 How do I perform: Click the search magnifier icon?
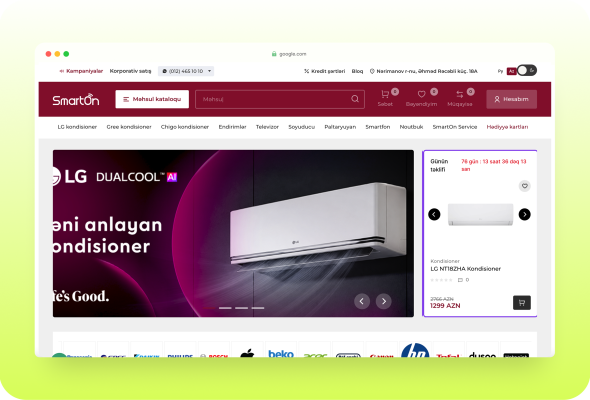[x=355, y=99]
